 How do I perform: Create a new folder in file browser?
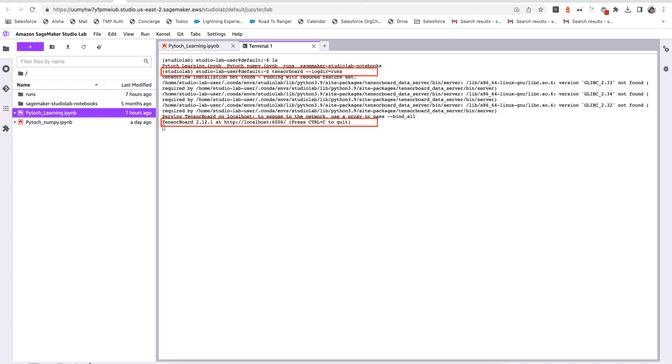pos(52,47)
